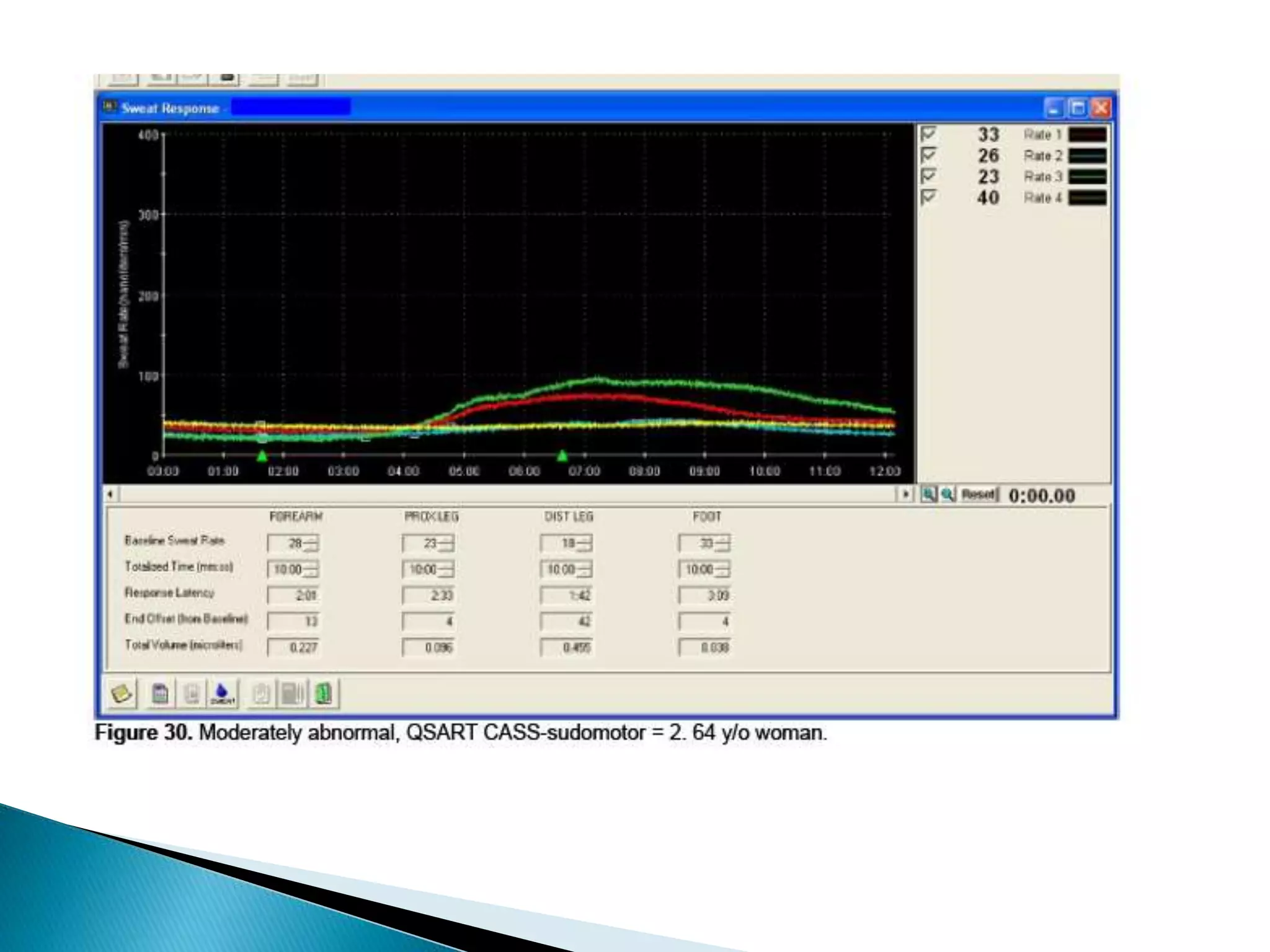The height and width of the screenshot is (952, 1270).
Task: Disable the Rate 4 trace checkbox
Action: 928,197
